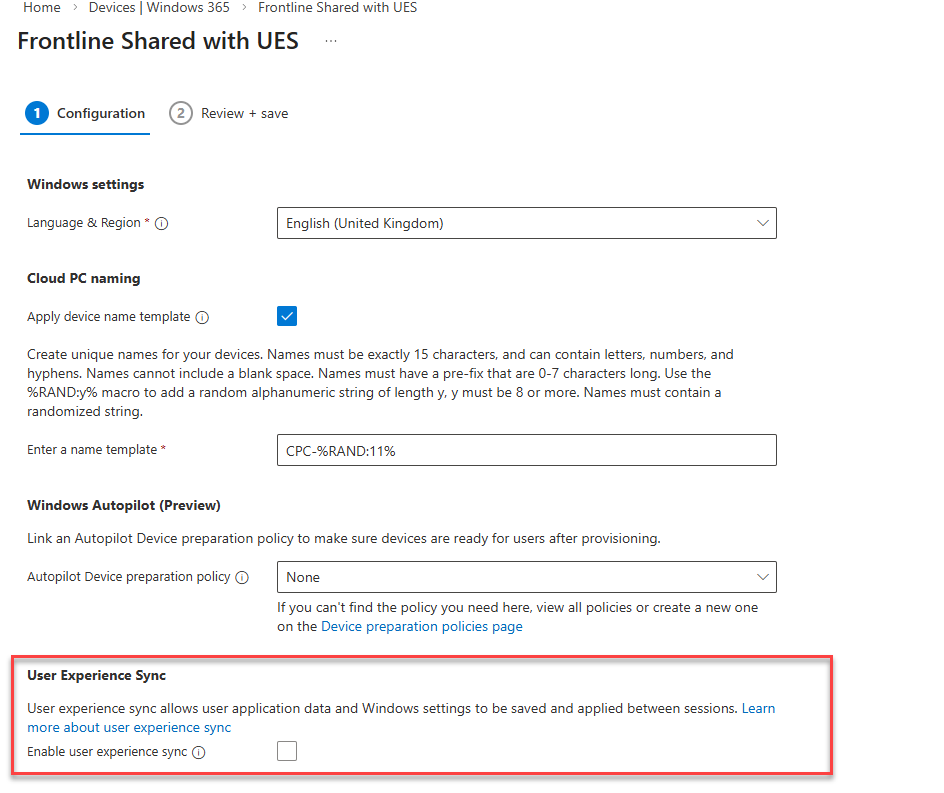944x793 pixels.
Task: Click the chevron arrow in Language & Region box
Action: click(x=763, y=223)
